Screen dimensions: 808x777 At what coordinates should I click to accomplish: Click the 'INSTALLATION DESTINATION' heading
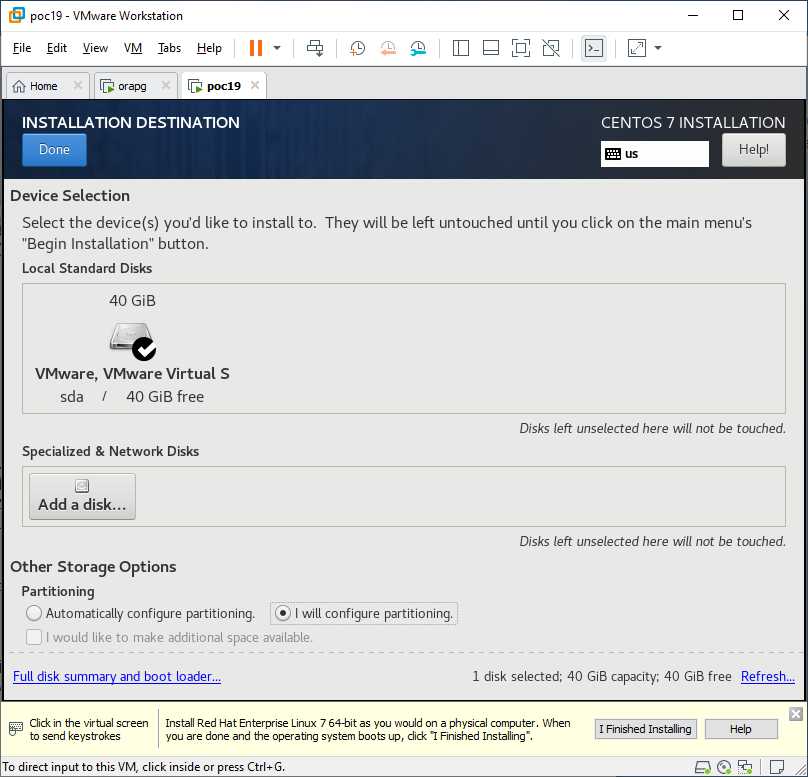pos(131,123)
